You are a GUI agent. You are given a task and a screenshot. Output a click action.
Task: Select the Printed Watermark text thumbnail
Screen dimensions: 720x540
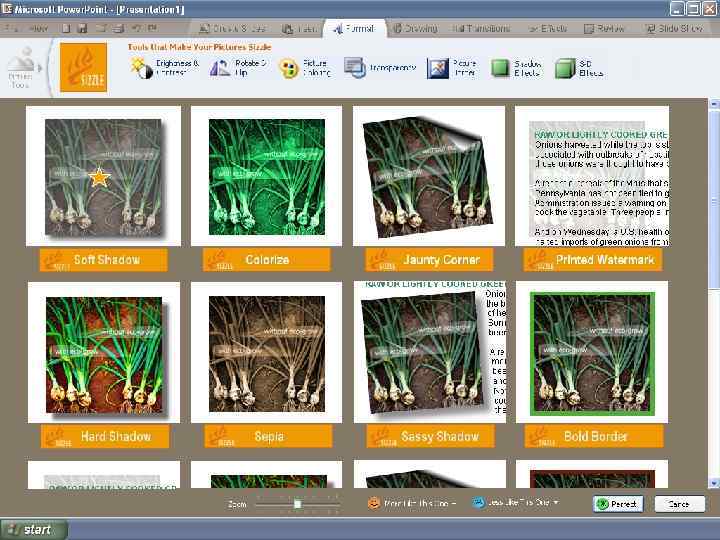tap(592, 176)
